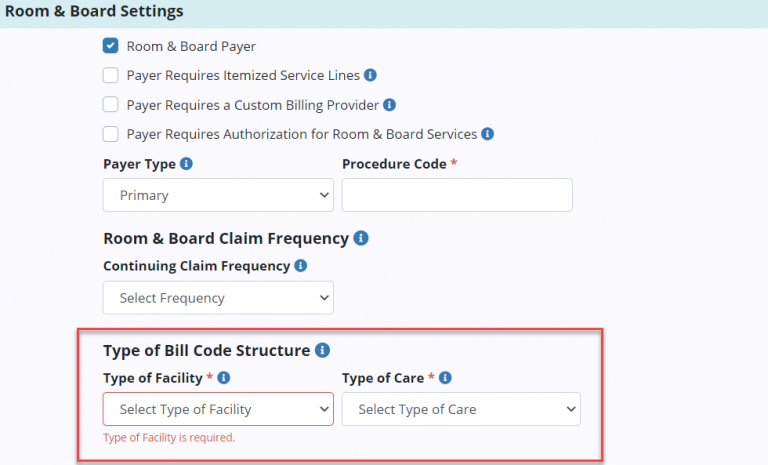Viewport: 768px width, 465px height.
Task: Click info icon next to Type of Facility
Action: [x=224, y=378]
